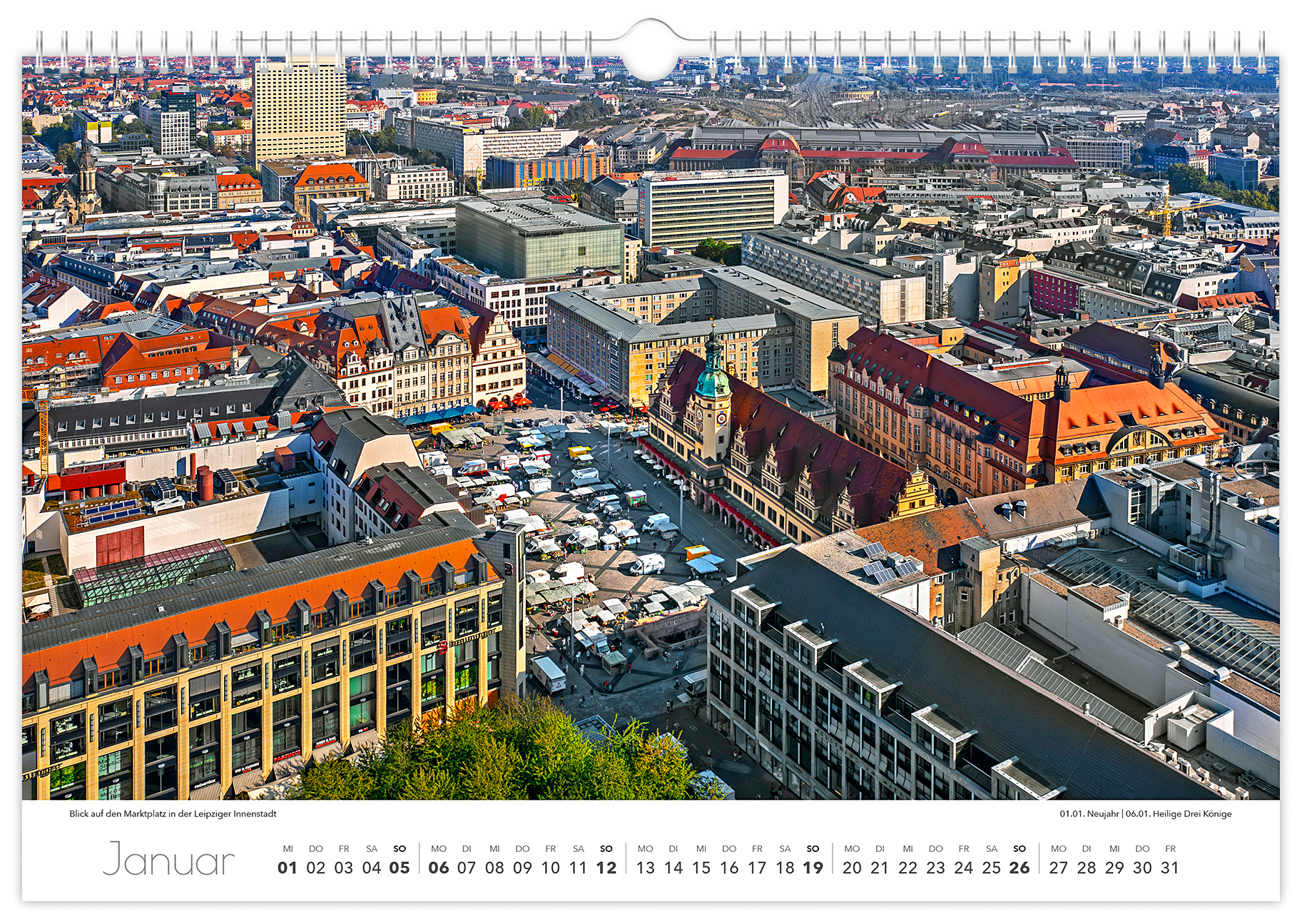Click the "DO" weekday label above 23
Viewport: 1302px width, 924px height.
click(936, 848)
